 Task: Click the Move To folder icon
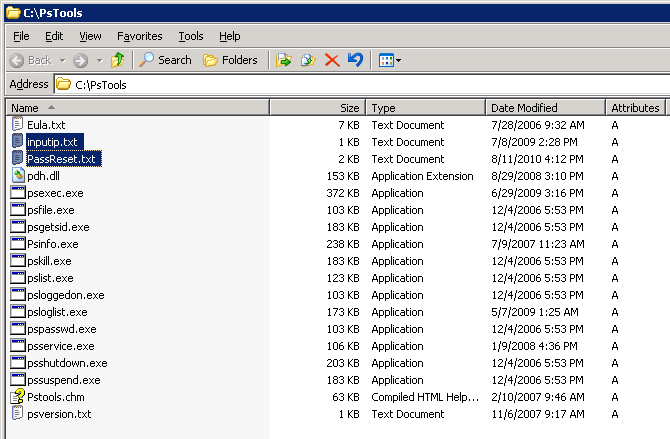pyautogui.click(x=284, y=60)
